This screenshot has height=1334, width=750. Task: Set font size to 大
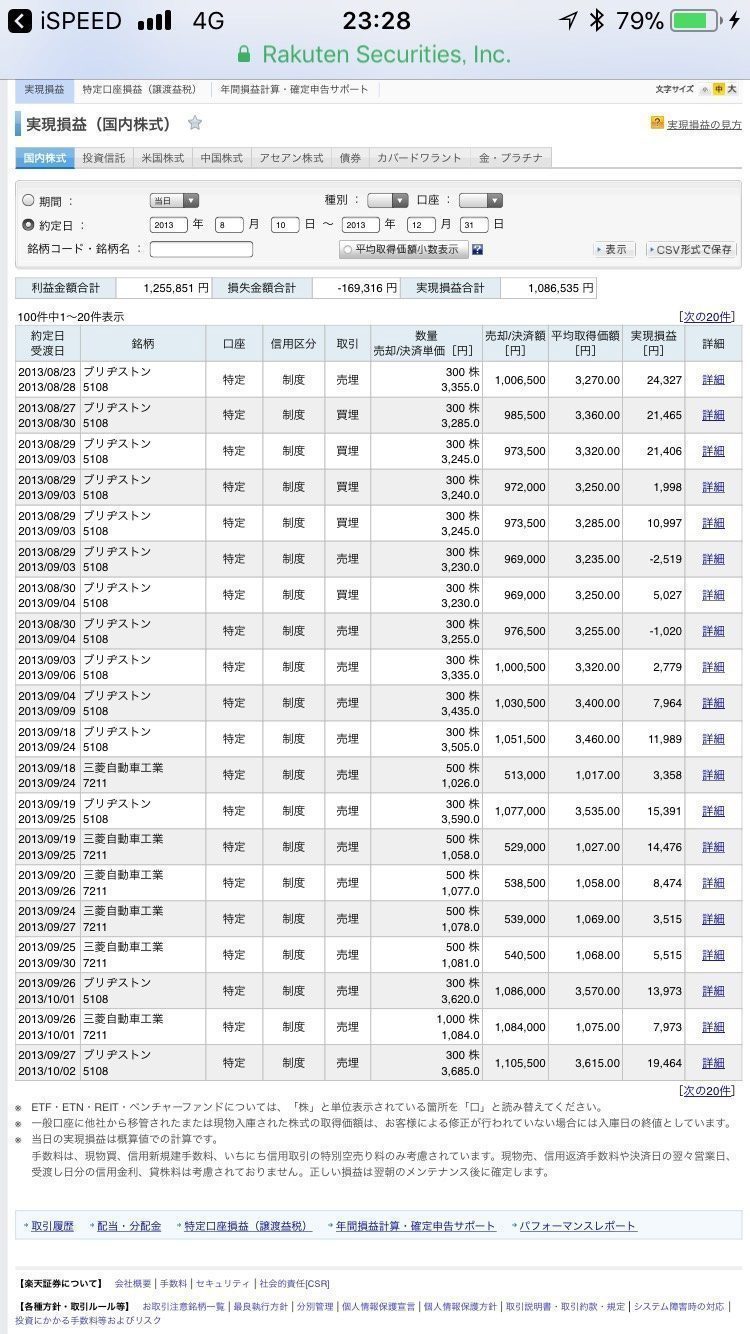732,89
